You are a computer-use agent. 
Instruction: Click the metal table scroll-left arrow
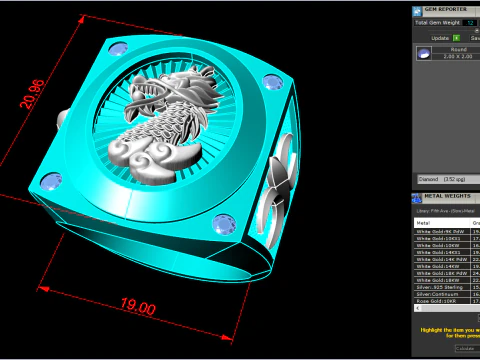tap(418, 308)
